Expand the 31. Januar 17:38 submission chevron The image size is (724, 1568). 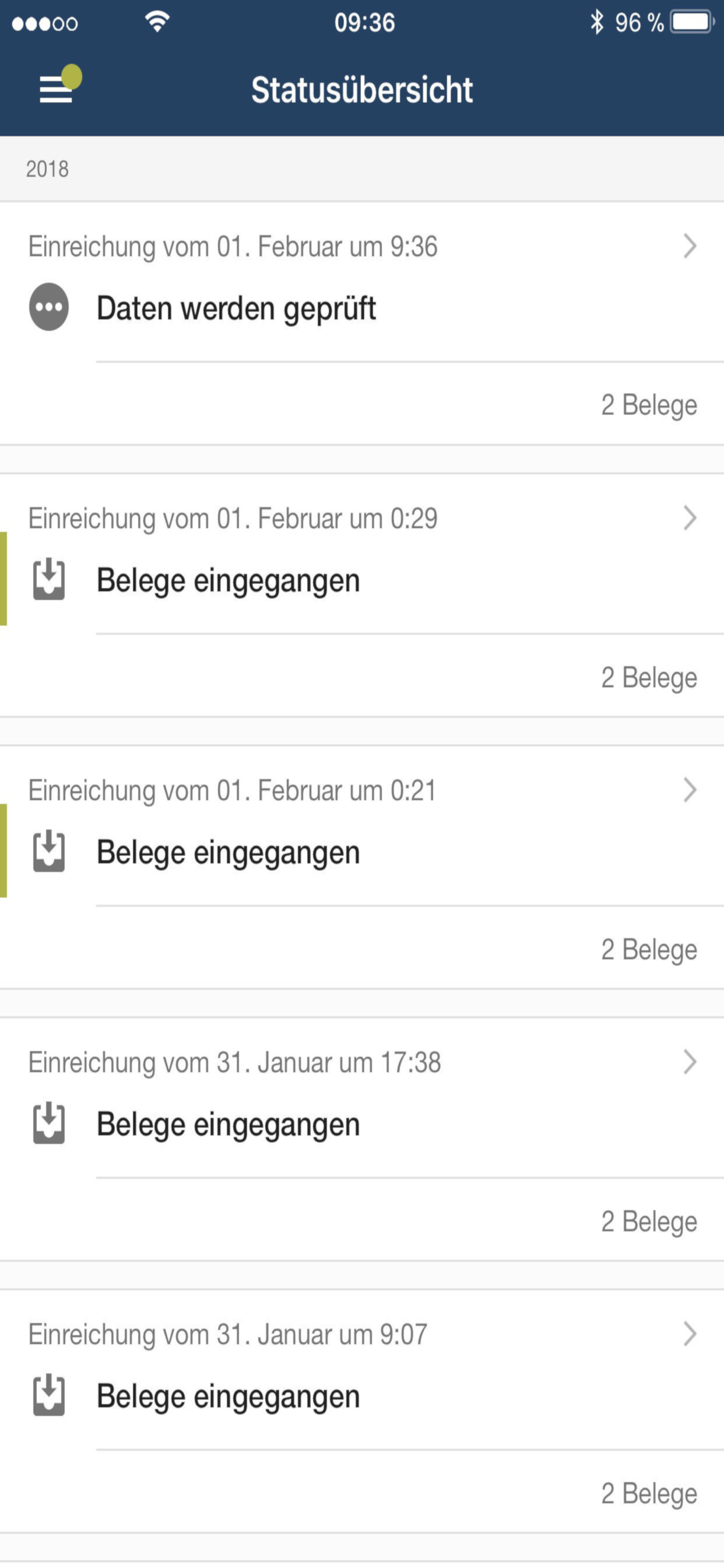pyautogui.click(x=690, y=1062)
